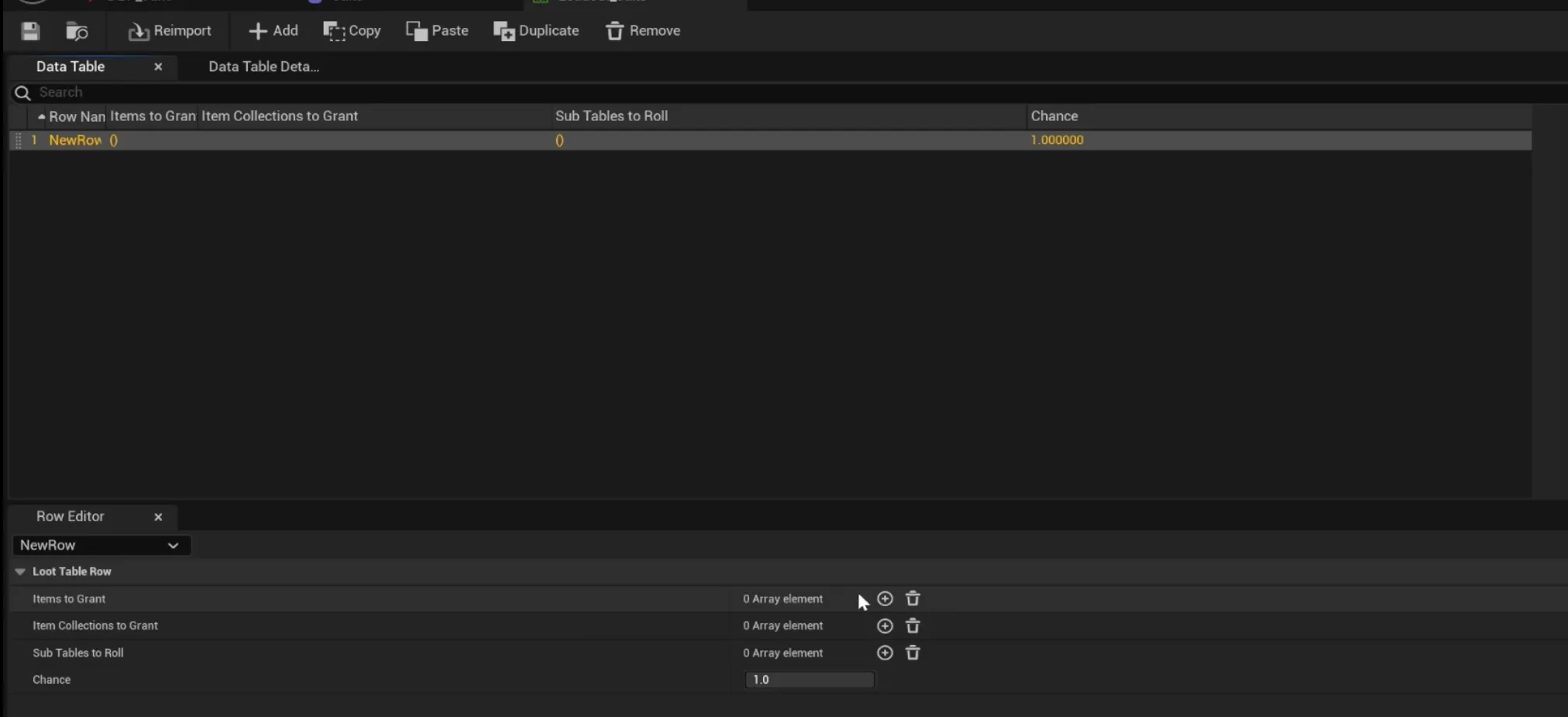Remove the selected row
1568x717 pixels.
coord(643,31)
